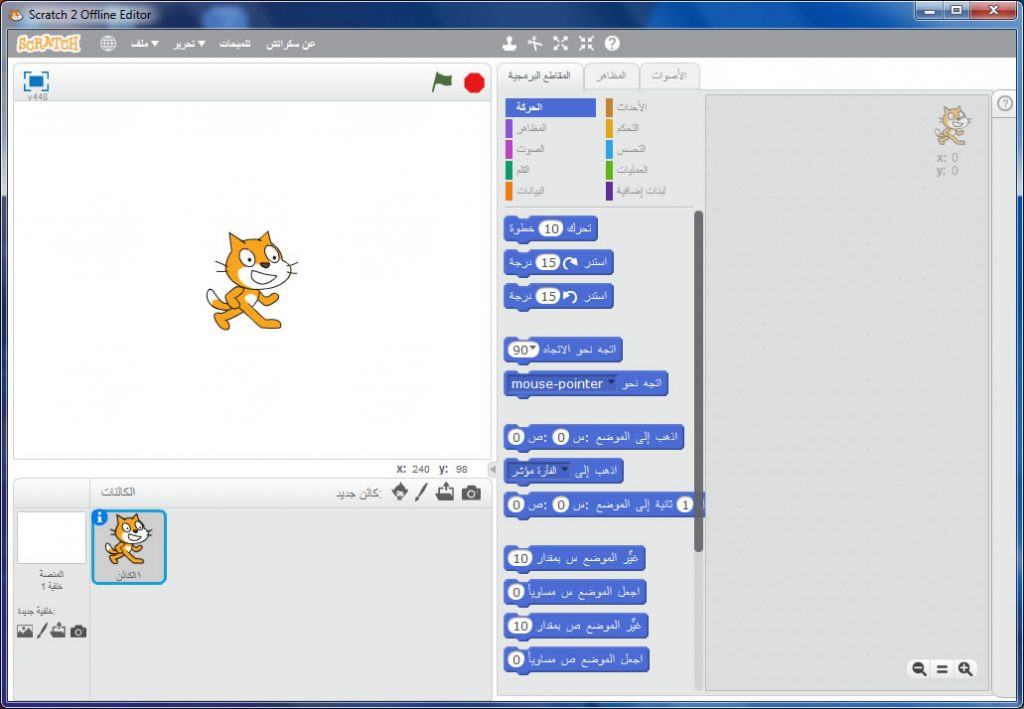Choose a new backdrop from the library

point(25,631)
